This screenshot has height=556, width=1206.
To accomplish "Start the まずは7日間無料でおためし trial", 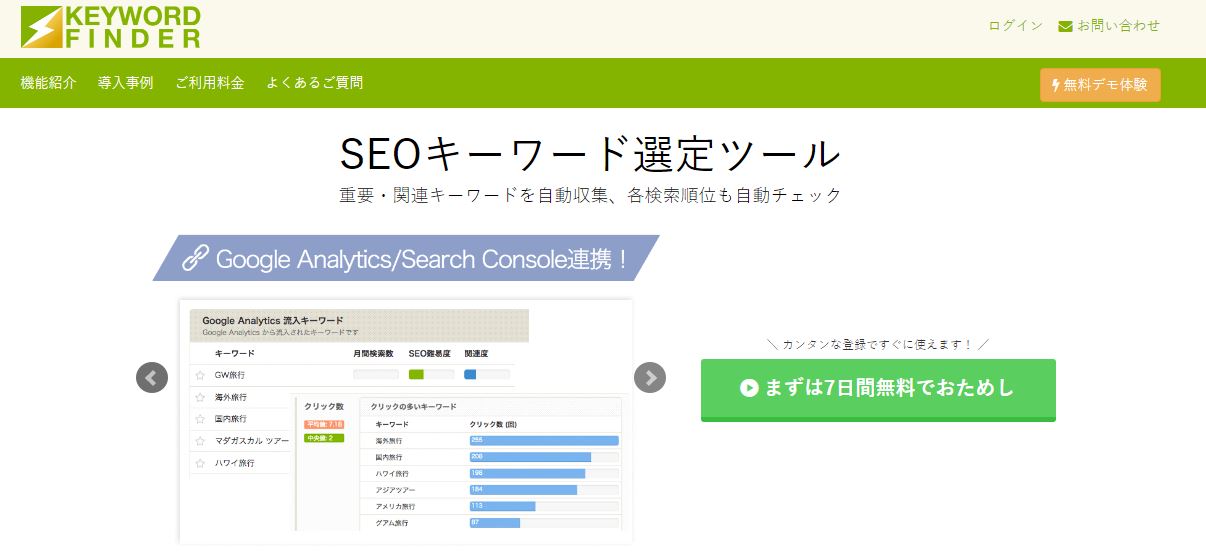I will [878, 389].
